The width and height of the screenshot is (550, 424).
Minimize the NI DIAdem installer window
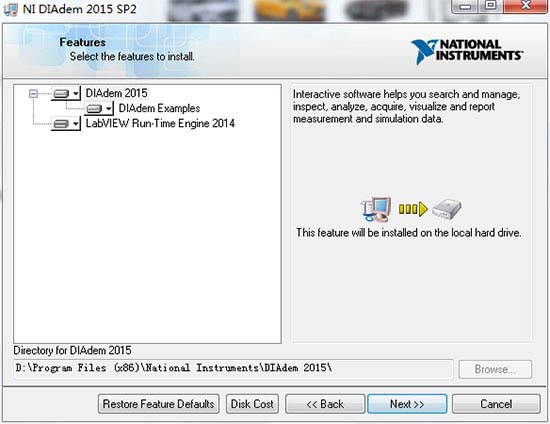465,6
